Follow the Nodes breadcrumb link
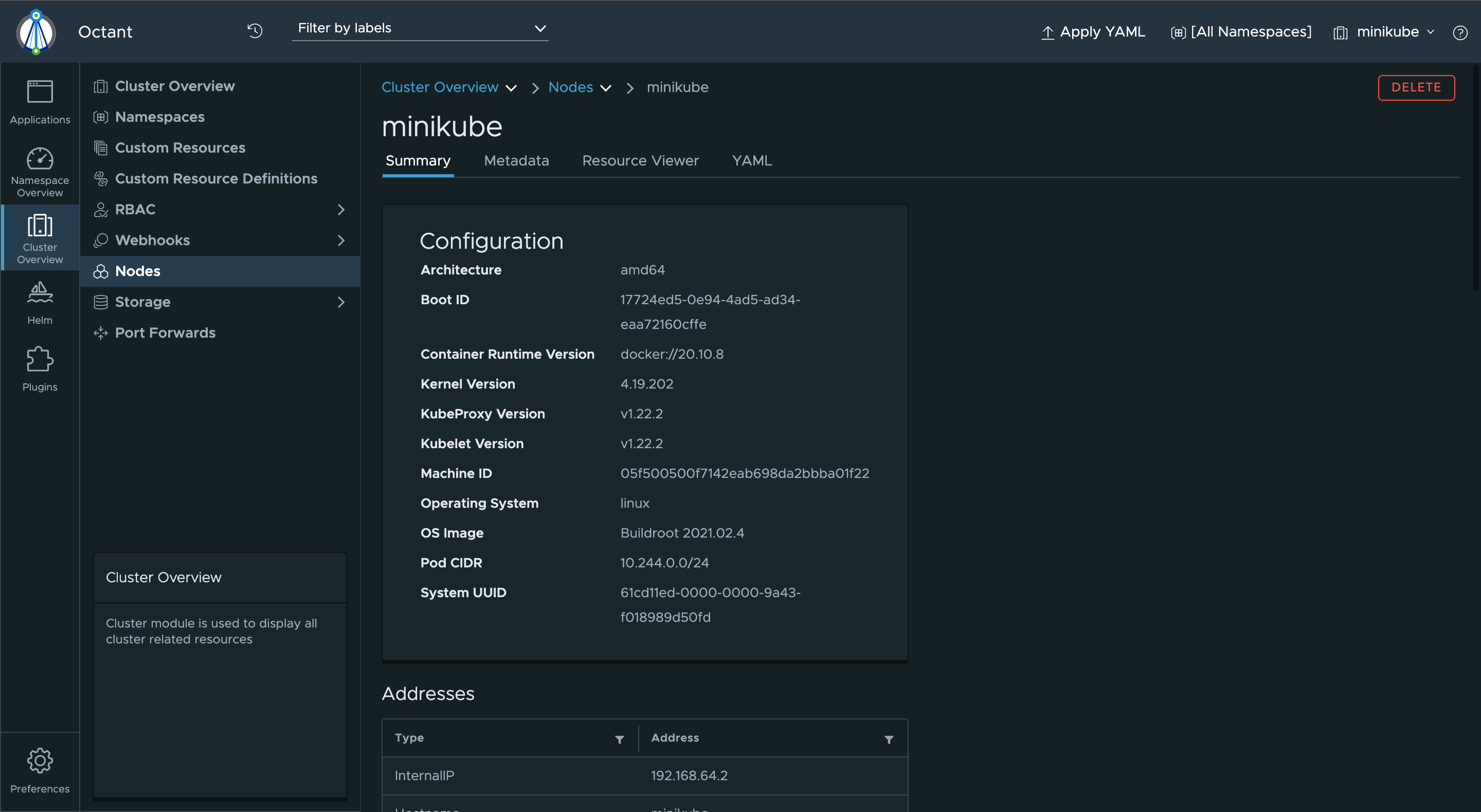This screenshot has width=1481, height=812. click(x=570, y=87)
